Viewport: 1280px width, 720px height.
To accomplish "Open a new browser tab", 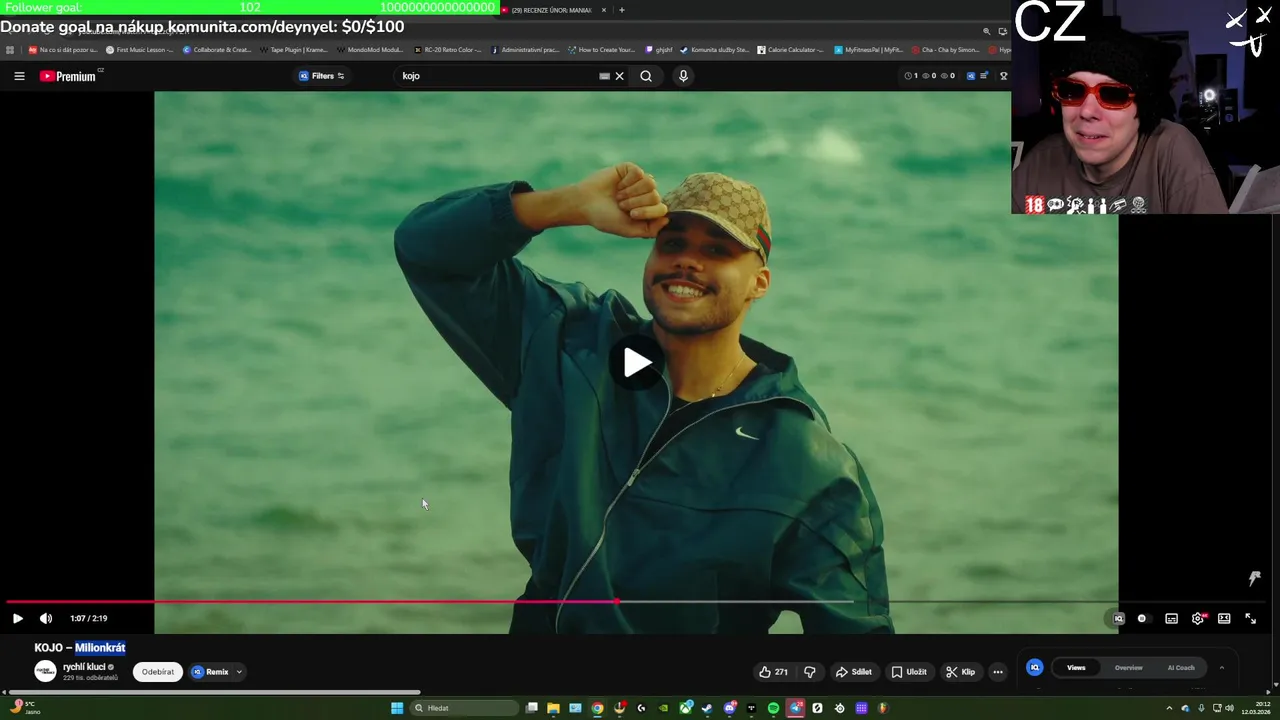I will (x=622, y=10).
